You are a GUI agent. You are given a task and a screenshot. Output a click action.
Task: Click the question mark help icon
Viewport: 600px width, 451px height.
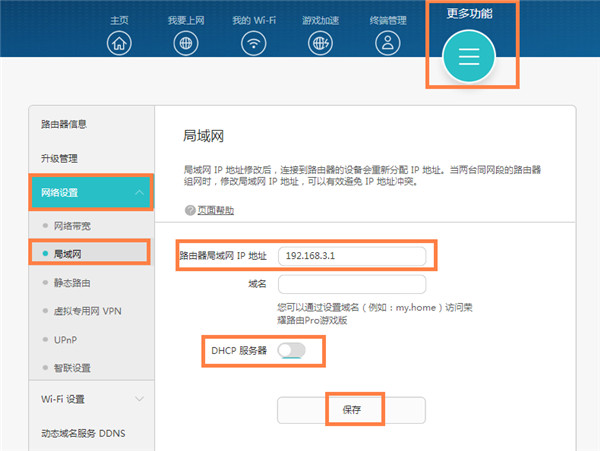(x=189, y=211)
